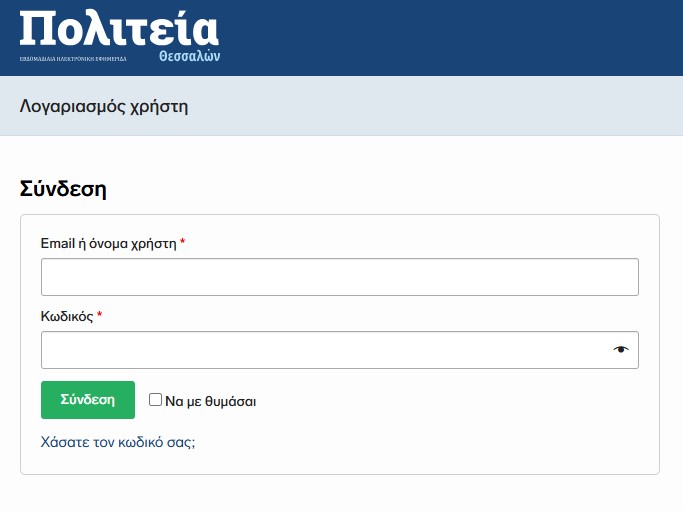Click the white area below the login panel
Viewport: 683px width, 511px height.
(340, 494)
